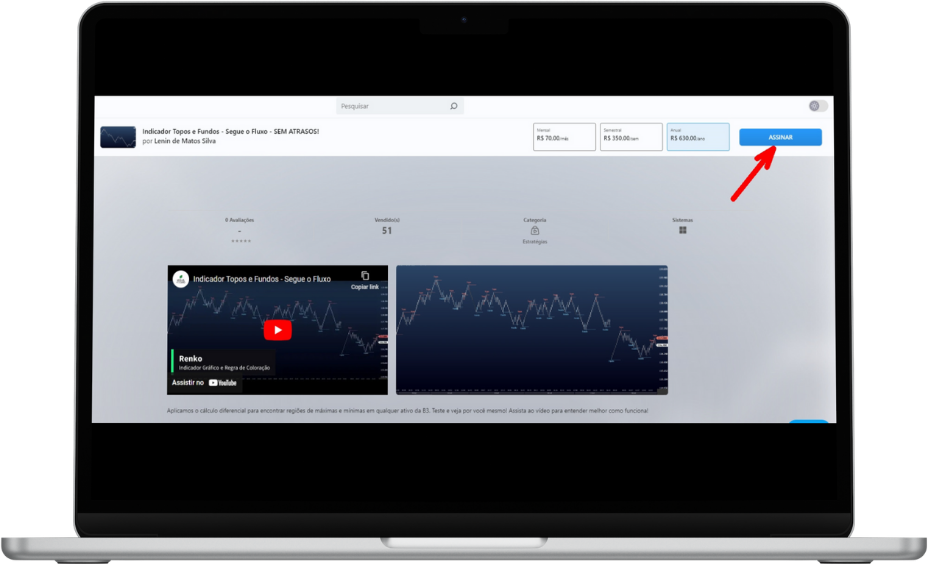Toggle the theme switch at top right
928x565 pixels.
coord(818,106)
